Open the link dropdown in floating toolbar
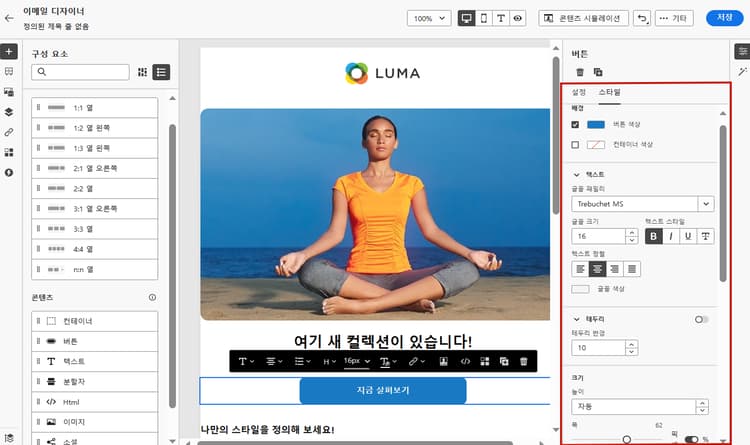 click(417, 361)
